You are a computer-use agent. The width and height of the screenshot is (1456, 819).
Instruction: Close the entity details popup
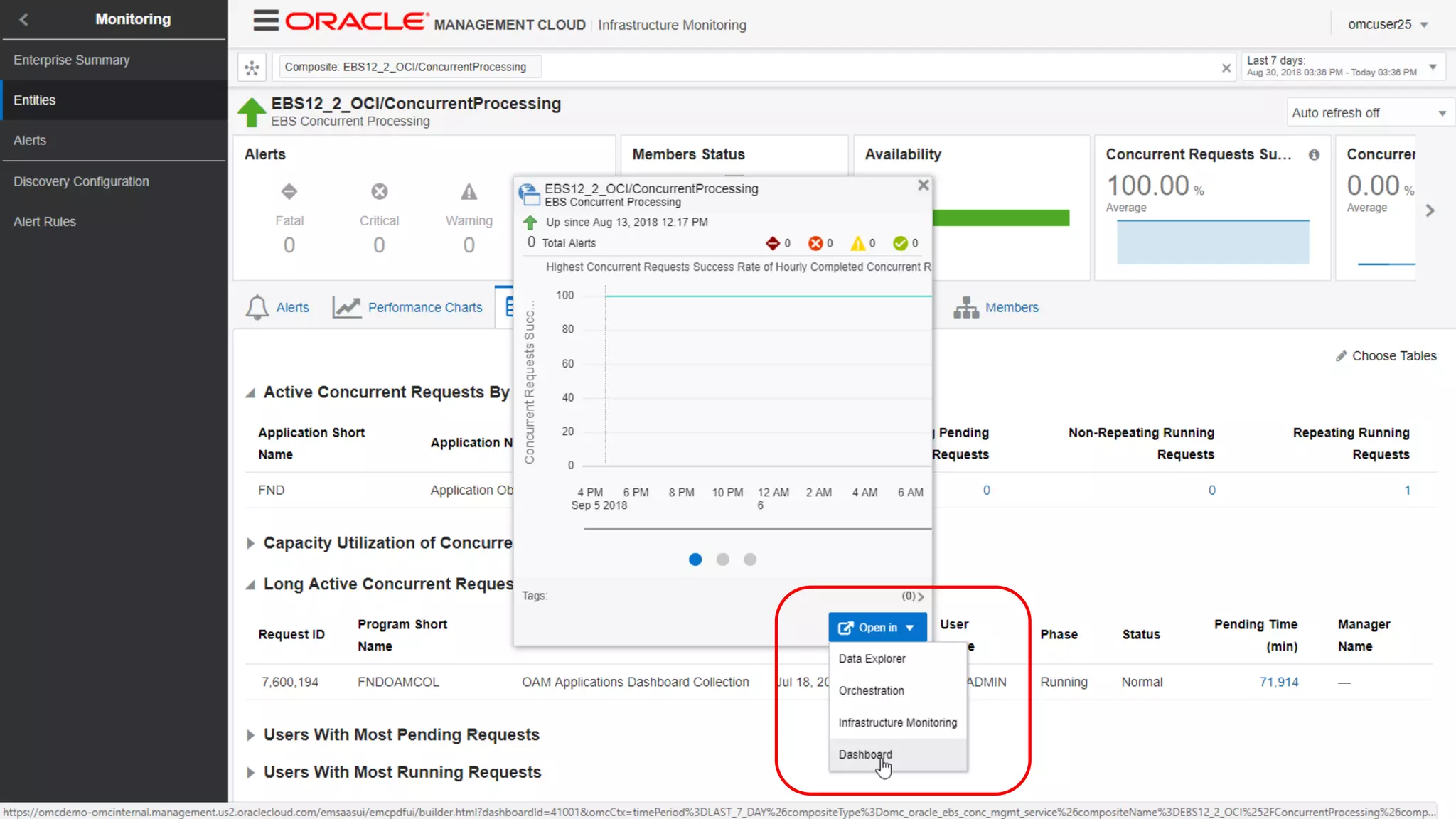(x=924, y=185)
